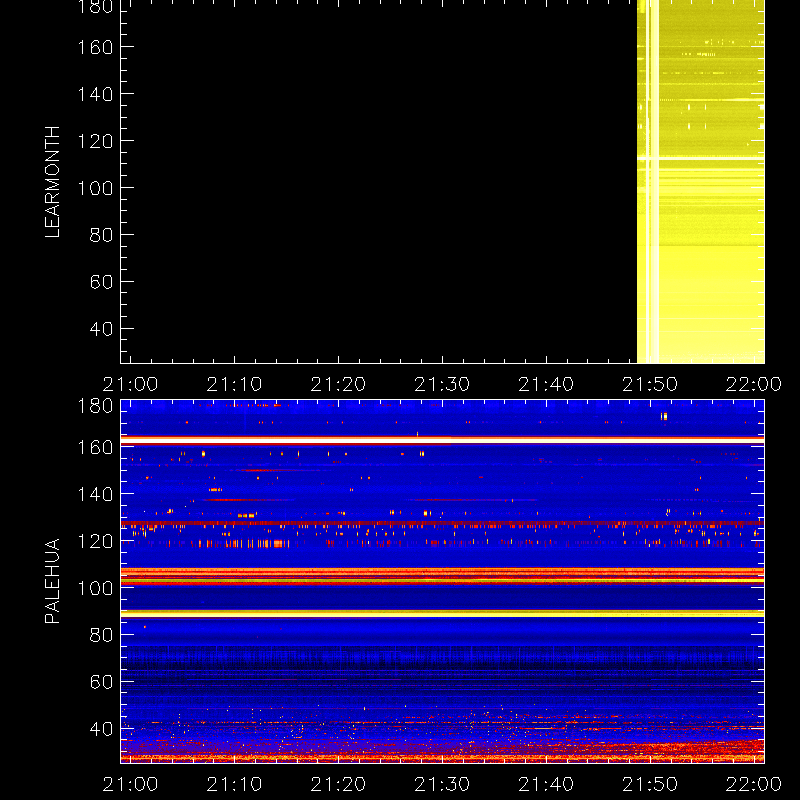Click 21:00 time label under Learmonth plot
This screenshot has height=800, width=800.
pos(130,384)
